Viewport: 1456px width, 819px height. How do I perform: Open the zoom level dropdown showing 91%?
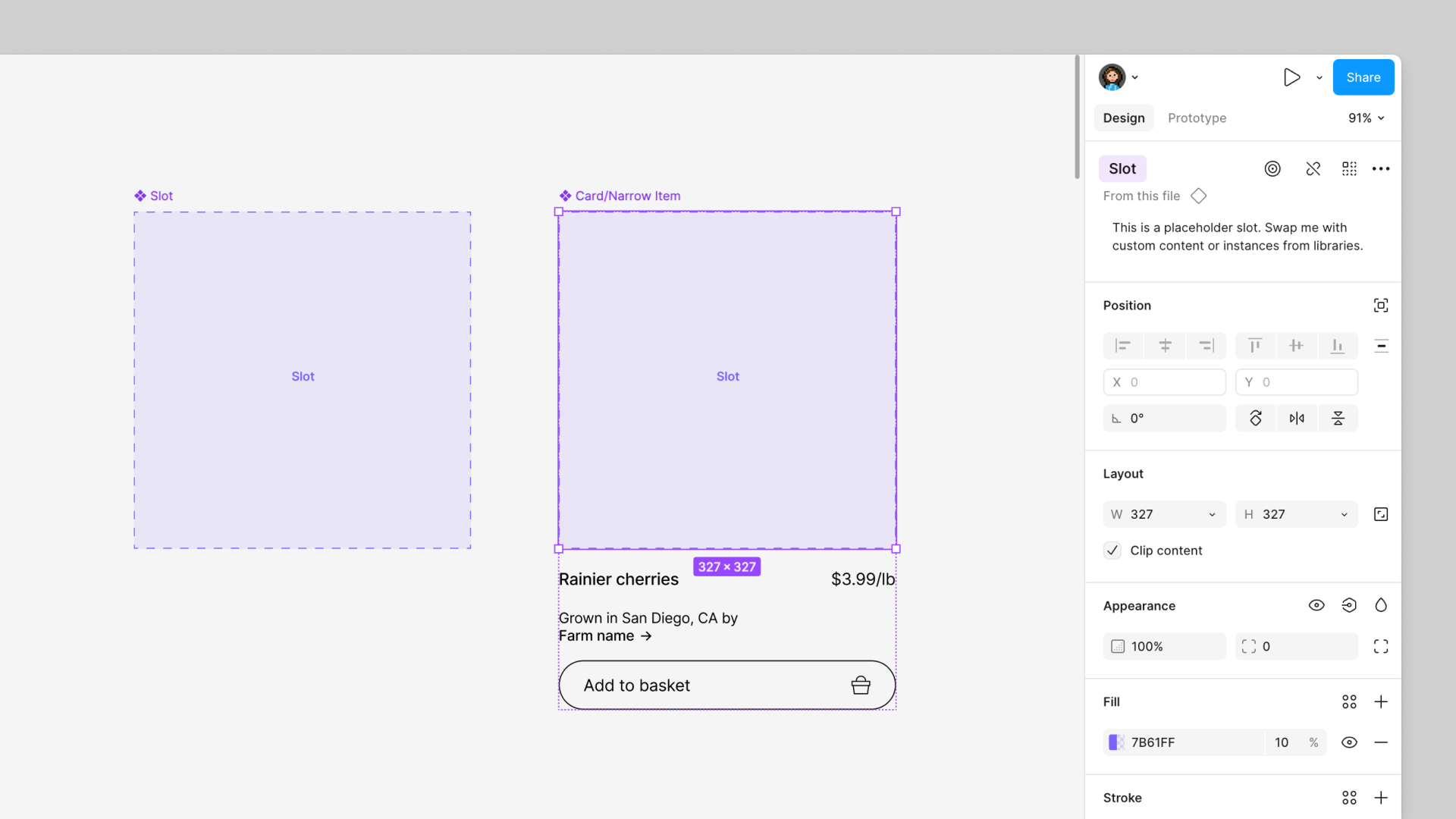[1365, 118]
